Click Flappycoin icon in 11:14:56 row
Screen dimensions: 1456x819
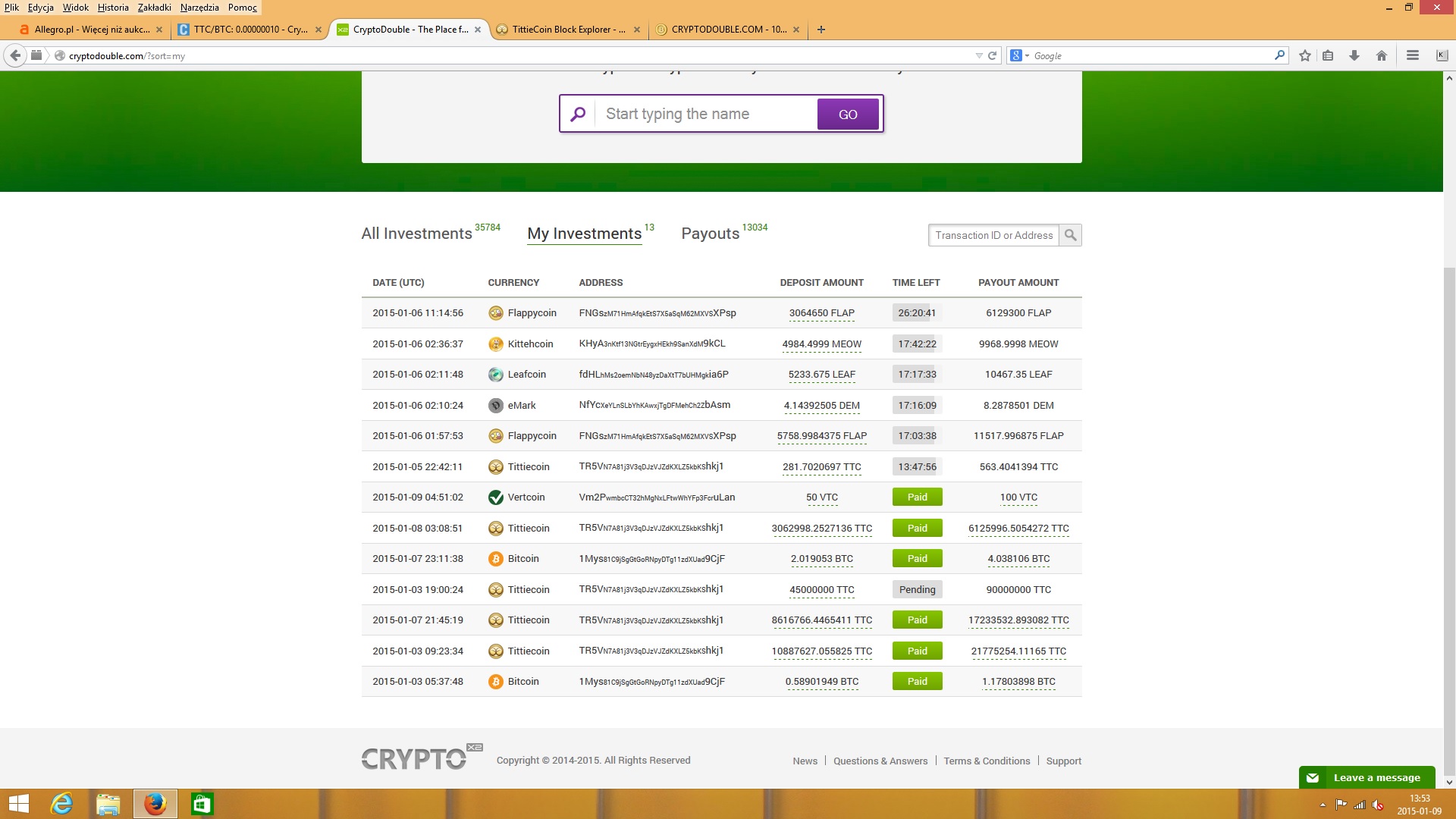(496, 313)
